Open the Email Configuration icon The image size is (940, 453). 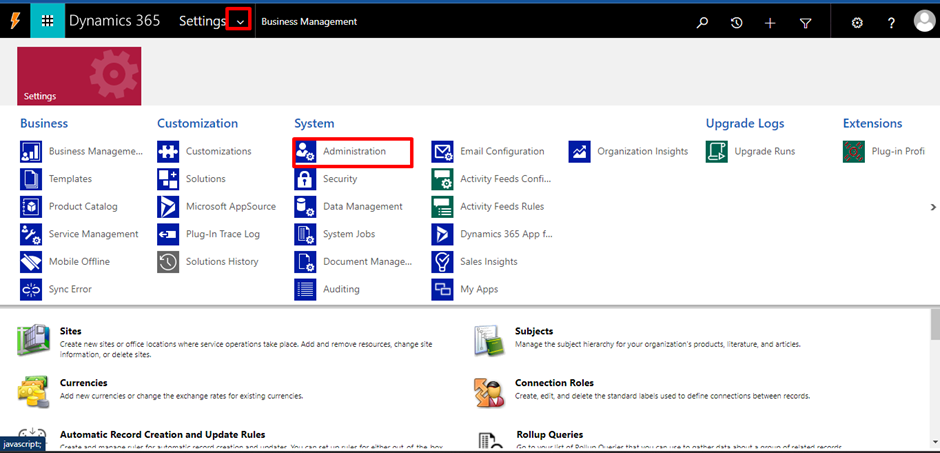coord(442,152)
